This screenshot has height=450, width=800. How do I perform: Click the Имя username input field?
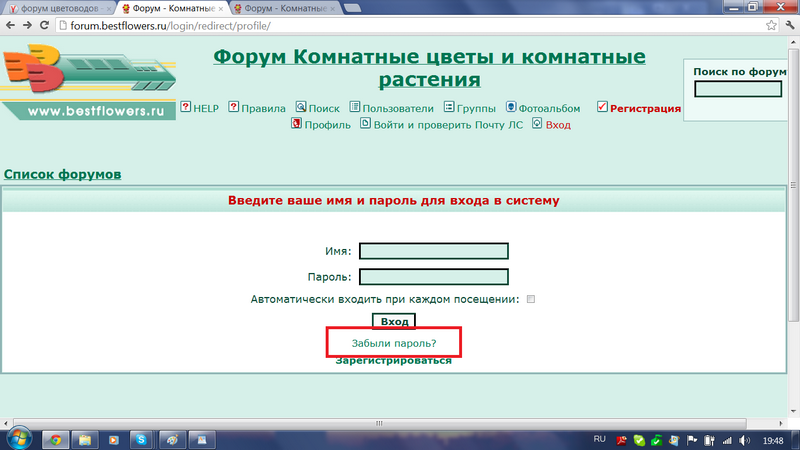click(x=434, y=251)
